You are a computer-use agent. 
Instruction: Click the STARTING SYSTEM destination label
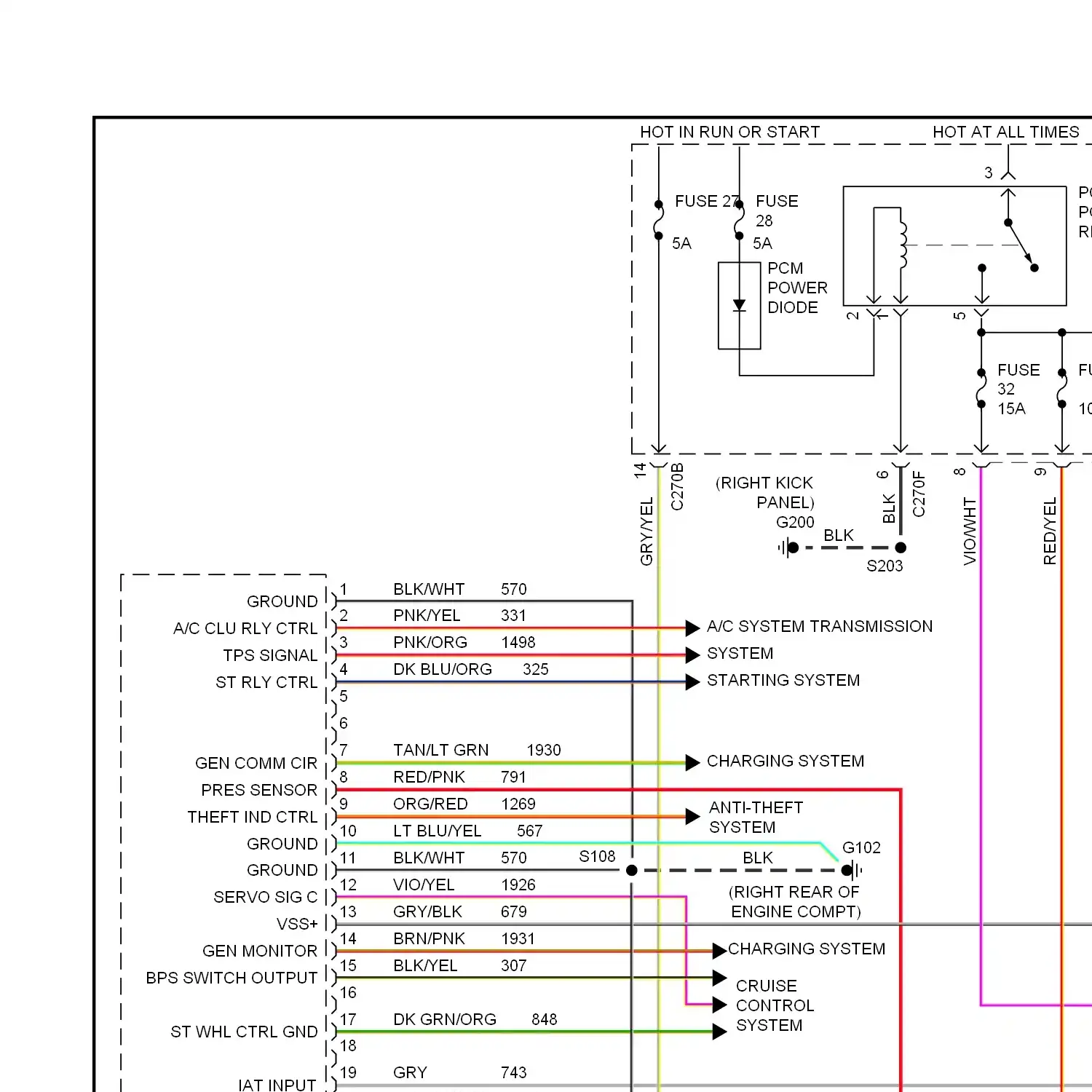[783, 680]
